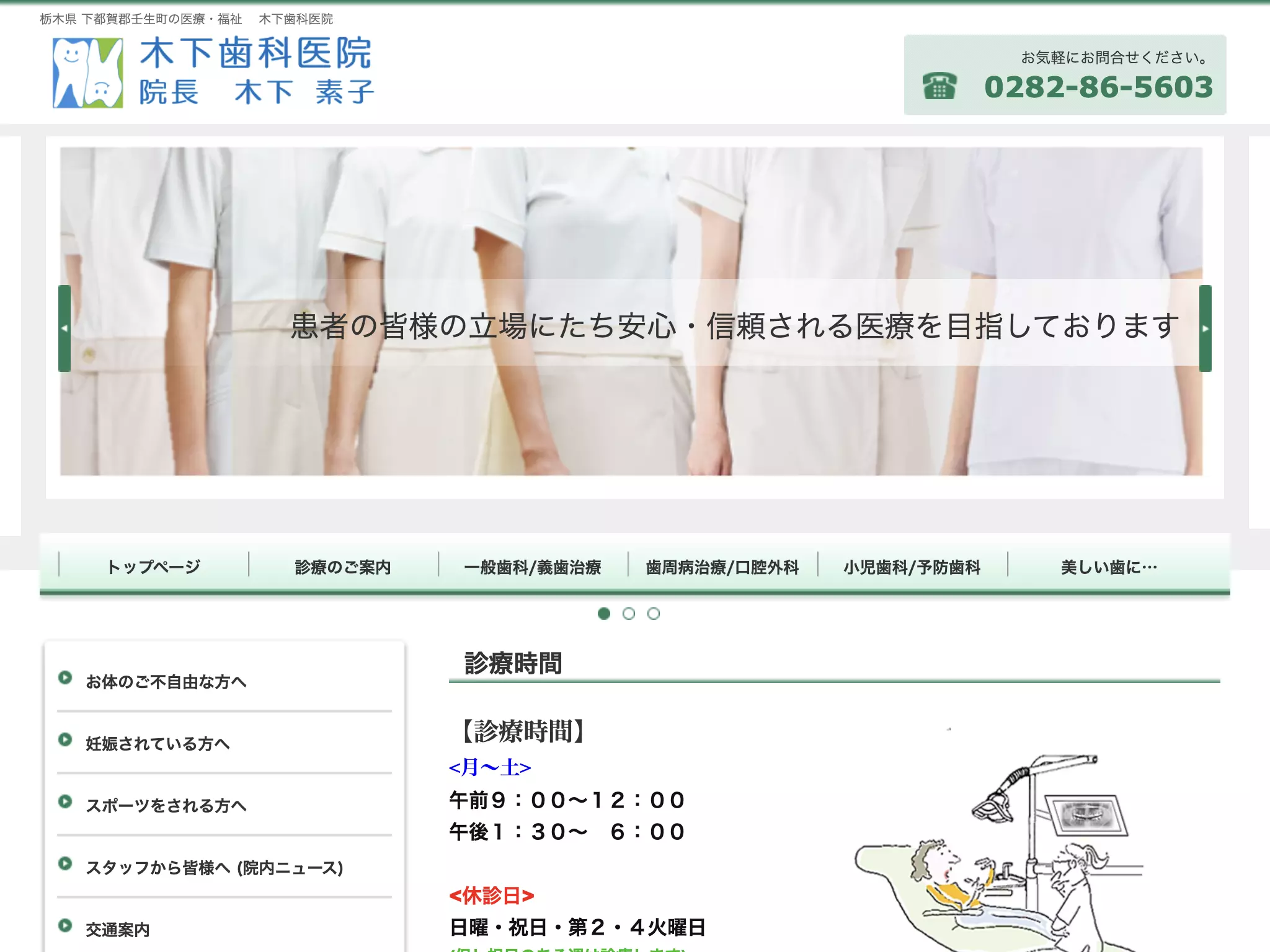Select the first slideshow dot

pyautogui.click(x=604, y=614)
